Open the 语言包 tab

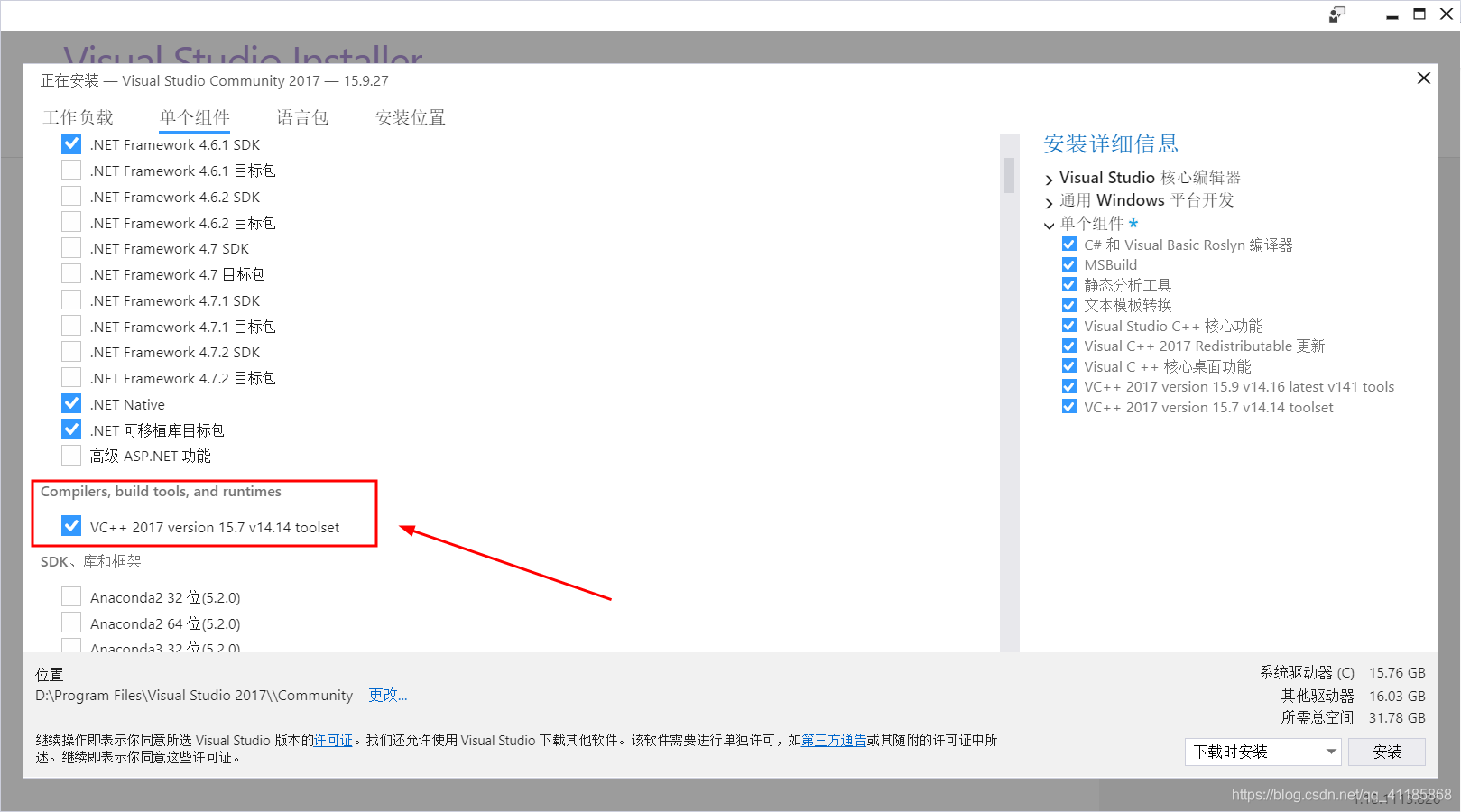point(302,117)
